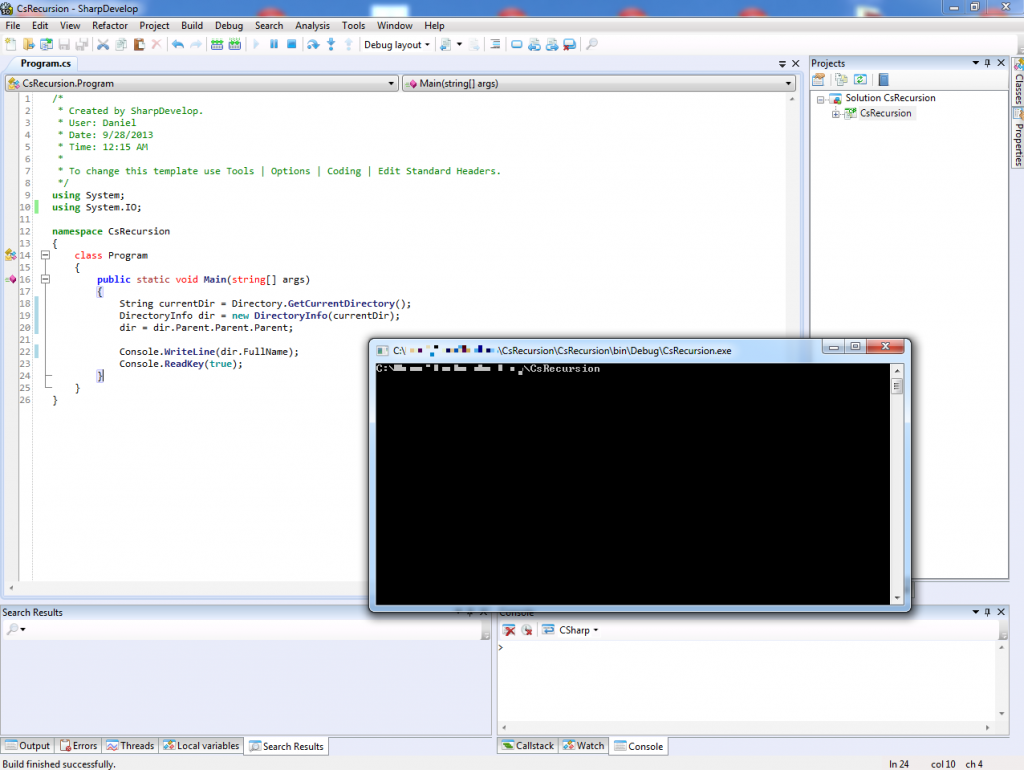
Task: Click the Pause debugger toolbar icon
Action: click(274, 44)
